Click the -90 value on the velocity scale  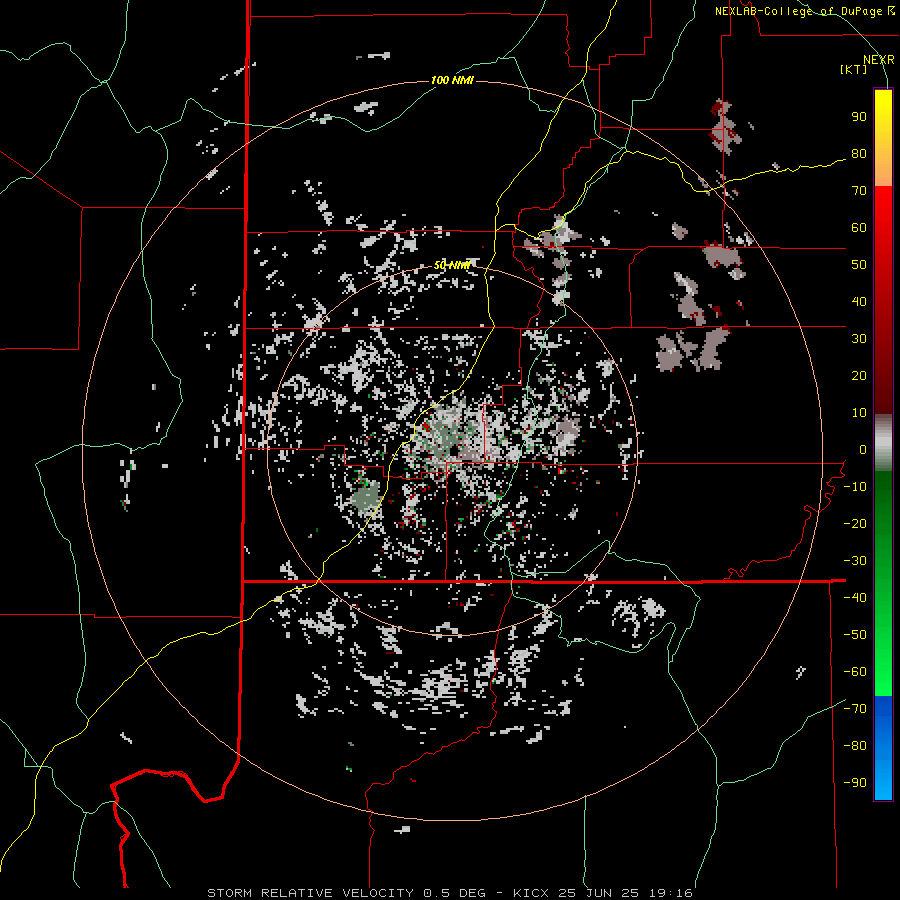pos(855,782)
